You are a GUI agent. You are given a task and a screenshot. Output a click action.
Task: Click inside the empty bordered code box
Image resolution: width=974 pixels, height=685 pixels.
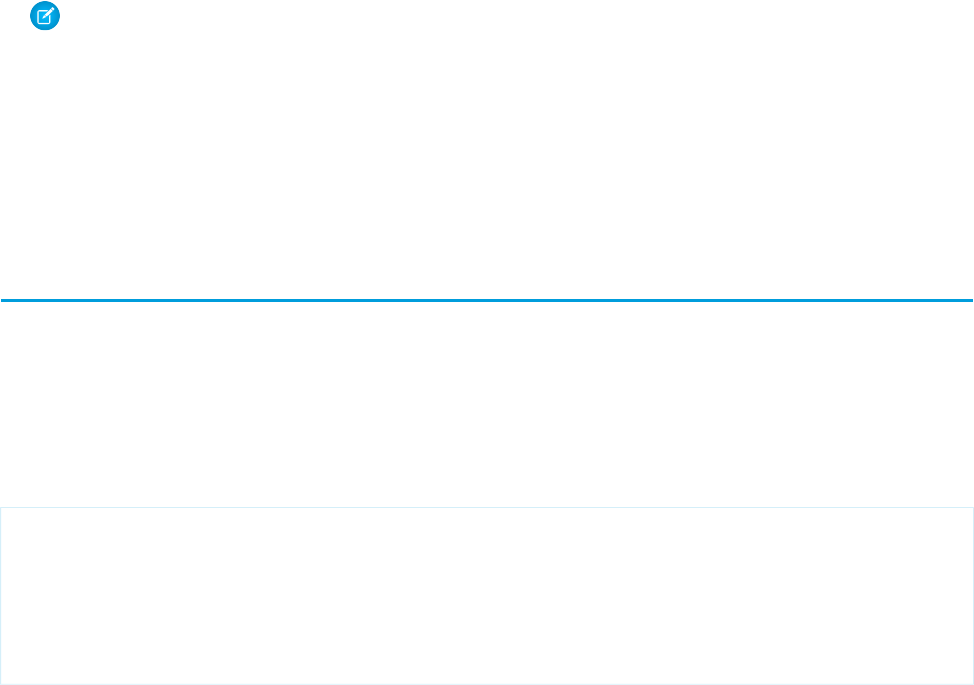487,596
